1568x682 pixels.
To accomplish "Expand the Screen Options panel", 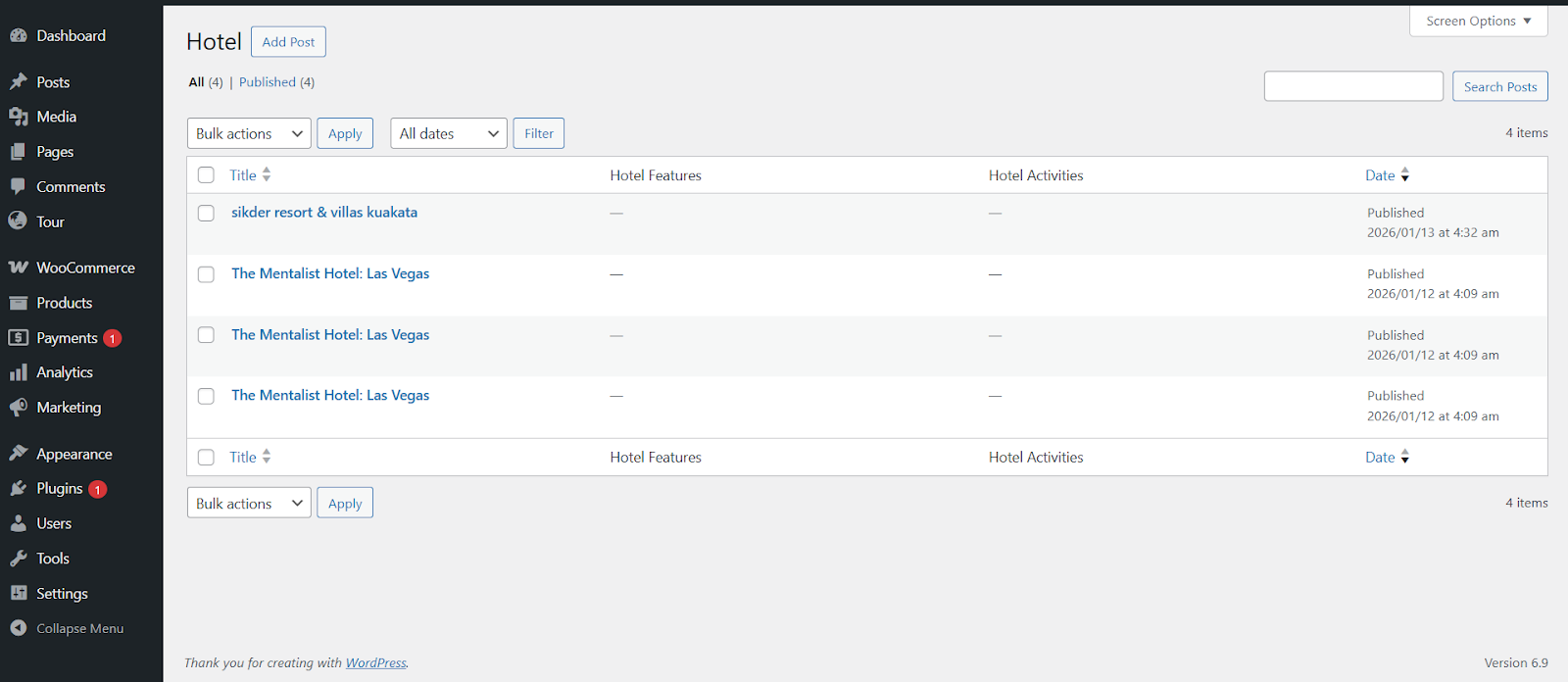I will pyautogui.click(x=1478, y=21).
